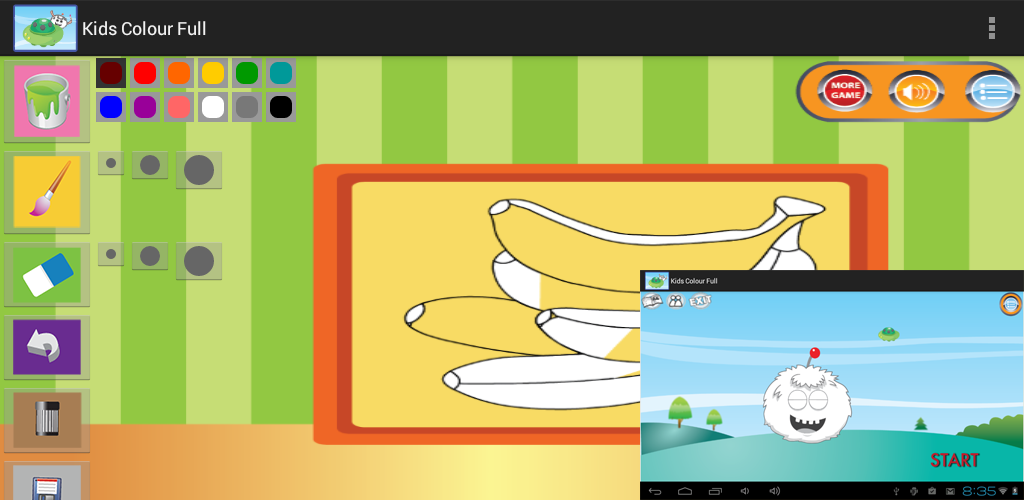Open the book icon in the preview window
The height and width of the screenshot is (500, 1024).
pyautogui.click(x=652, y=301)
